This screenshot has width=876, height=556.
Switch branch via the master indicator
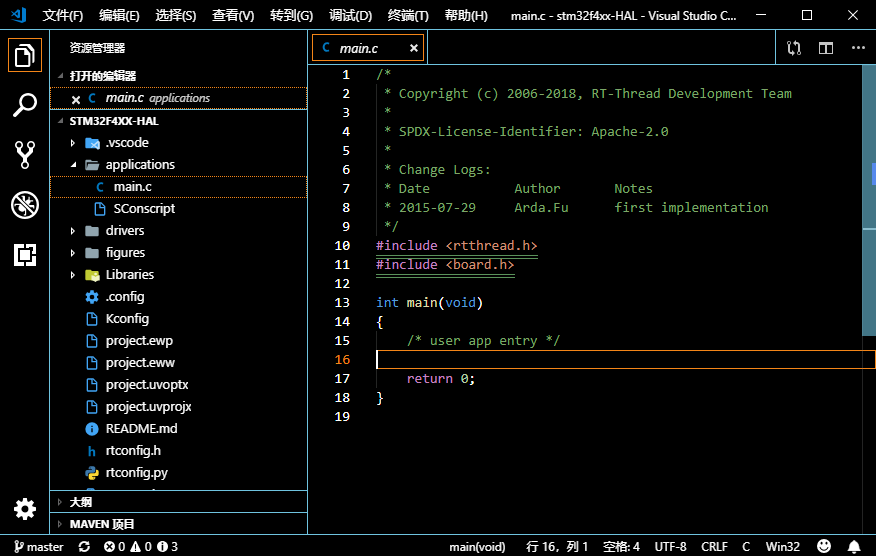(39, 547)
